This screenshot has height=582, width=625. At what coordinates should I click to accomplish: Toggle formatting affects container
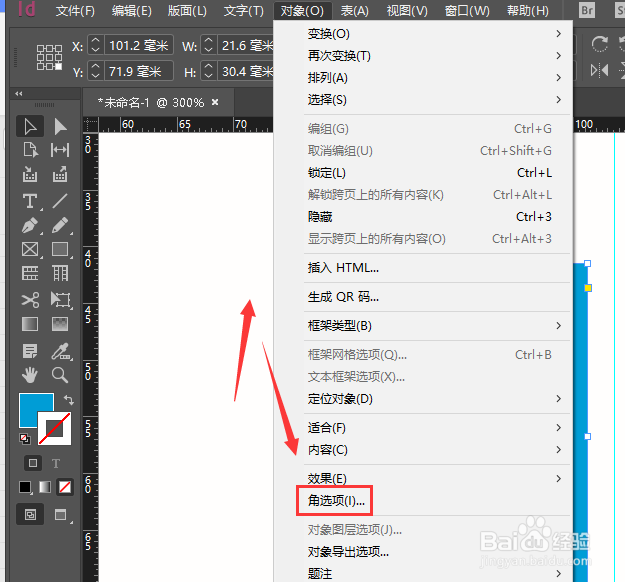tap(33, 463)
